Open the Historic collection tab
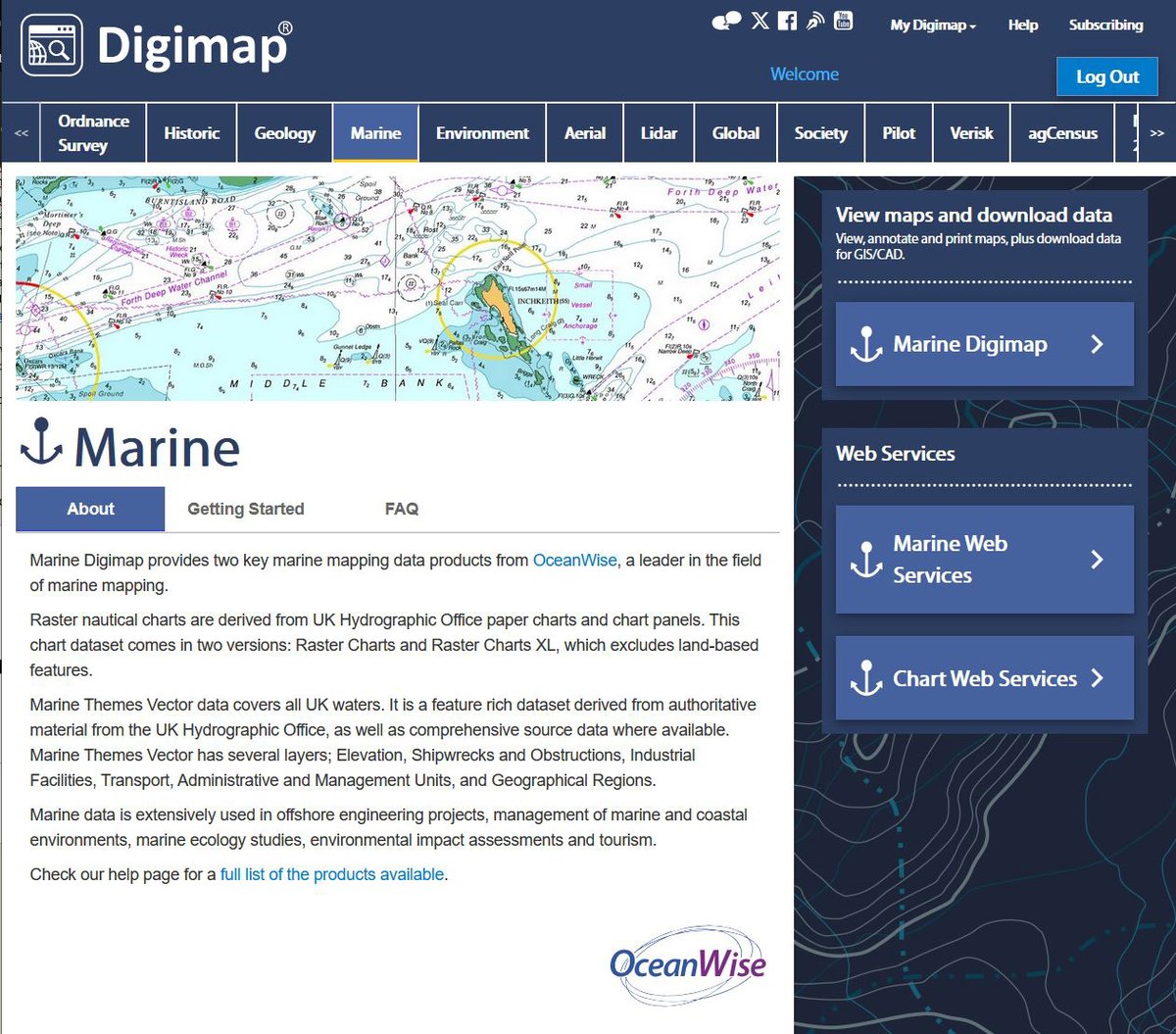Screen dimensions: 1176x1034 192,133
